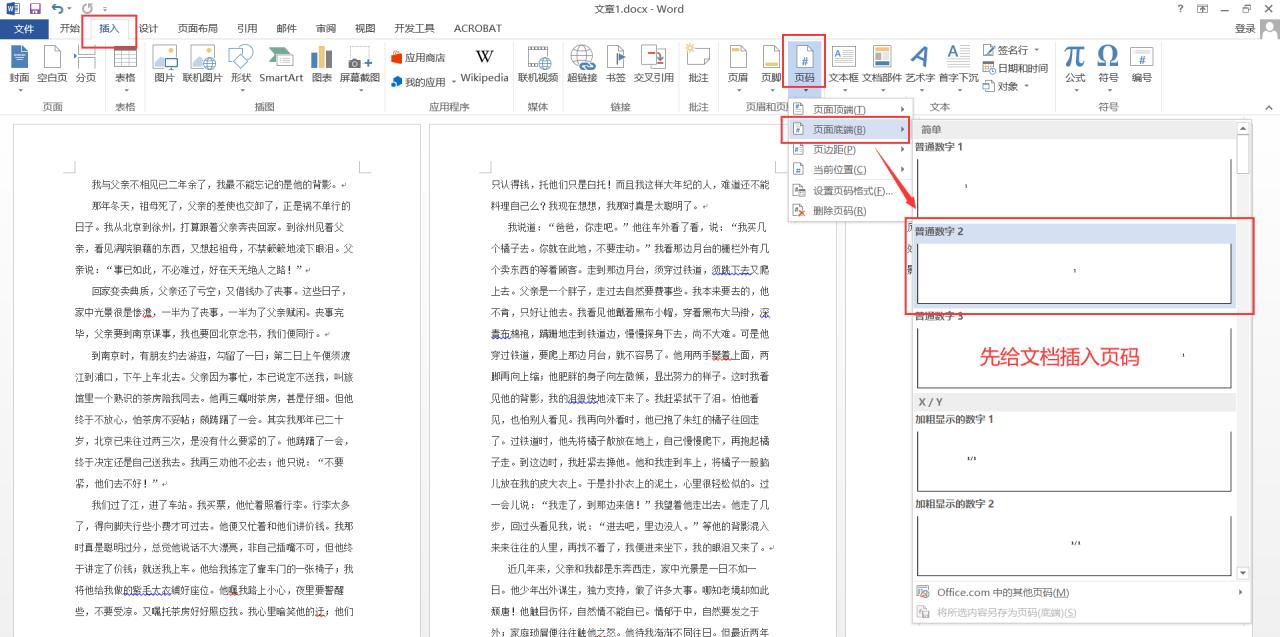Screen dimensions: 1280x637
Task: Select Plain Number 1 (普通数字 1) thumbnail
Action: click(1074, 186)
